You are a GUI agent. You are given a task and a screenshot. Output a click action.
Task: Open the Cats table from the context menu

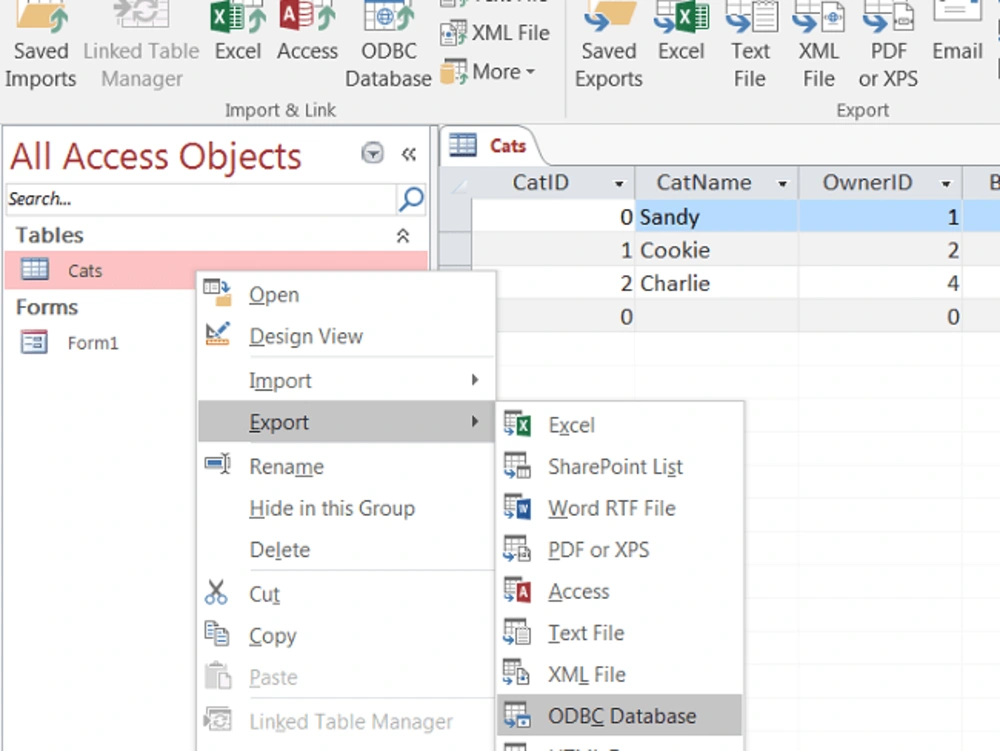(x=273, y=295)
